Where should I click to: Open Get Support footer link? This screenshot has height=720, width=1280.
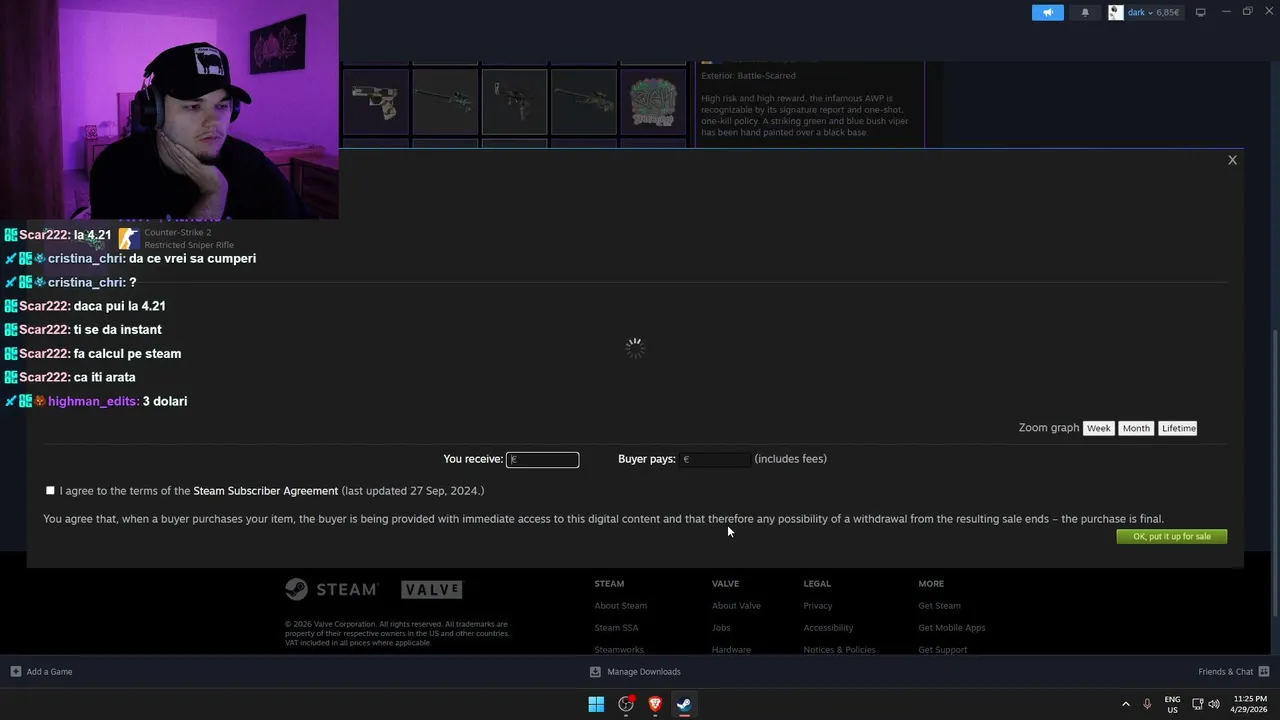click(x=942, y=650)
